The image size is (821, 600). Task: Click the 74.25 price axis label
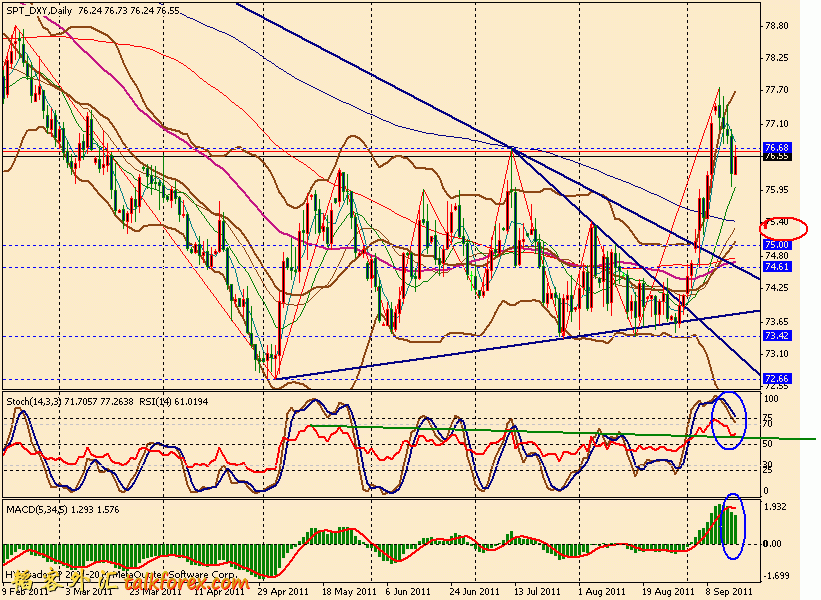click(x=776, y=288)
